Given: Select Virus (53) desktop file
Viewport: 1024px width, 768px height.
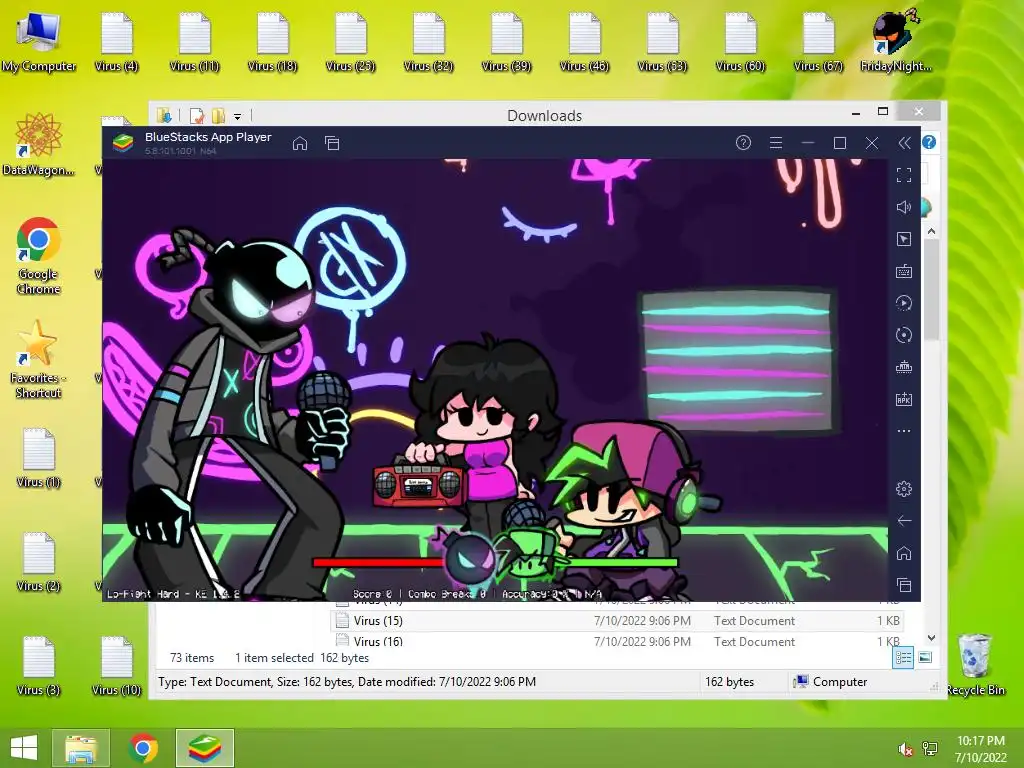Looking at the screenshot, I should click(662, 40).
